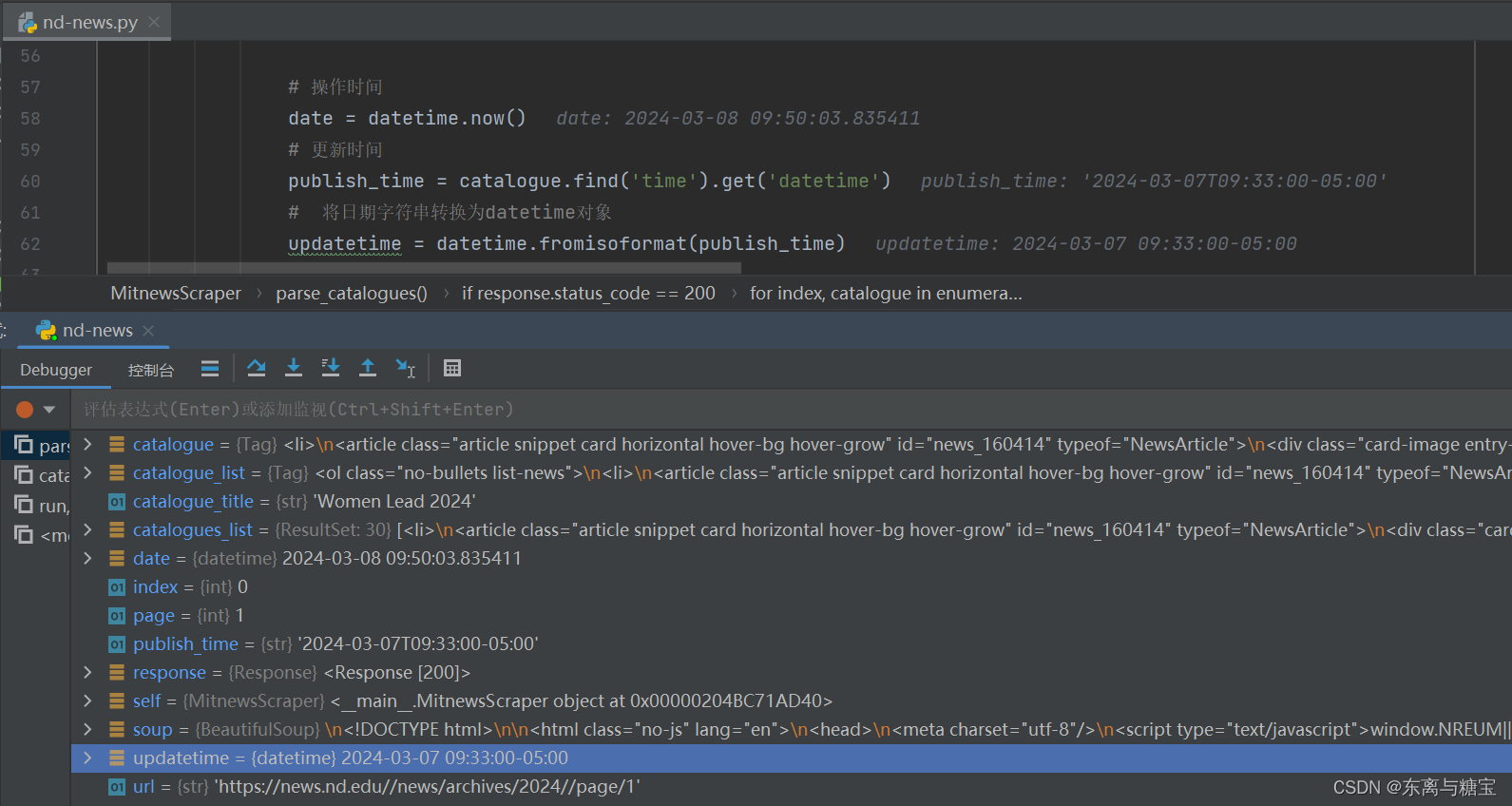Image resolution: width=1512 pixels, height=806 pixels.
Task: Click line number 62 in the gutter
Action: click(x=30, y=244)
